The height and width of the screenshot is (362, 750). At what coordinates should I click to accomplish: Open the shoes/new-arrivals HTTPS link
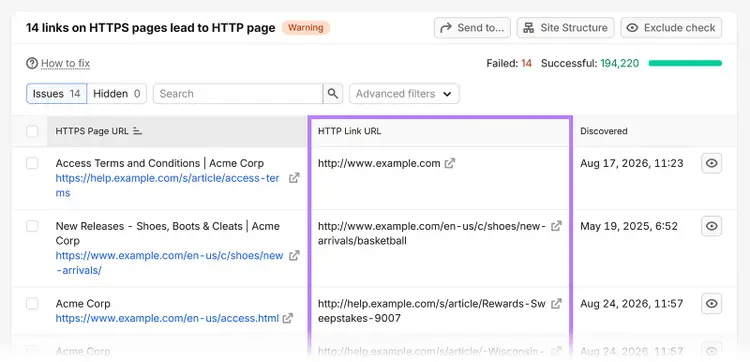(x=169, y=263)
